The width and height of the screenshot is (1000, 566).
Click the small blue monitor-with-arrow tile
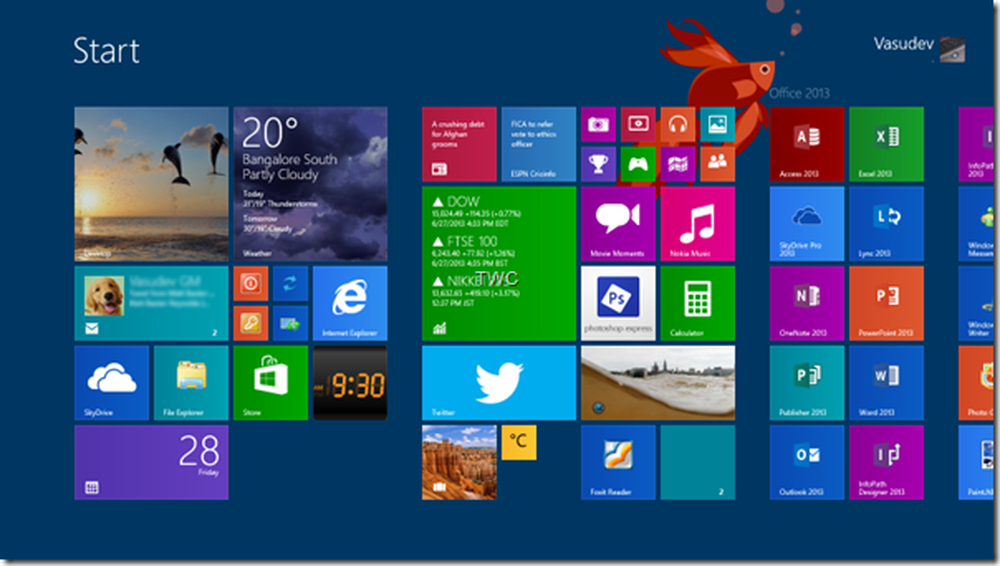(290, 323)
